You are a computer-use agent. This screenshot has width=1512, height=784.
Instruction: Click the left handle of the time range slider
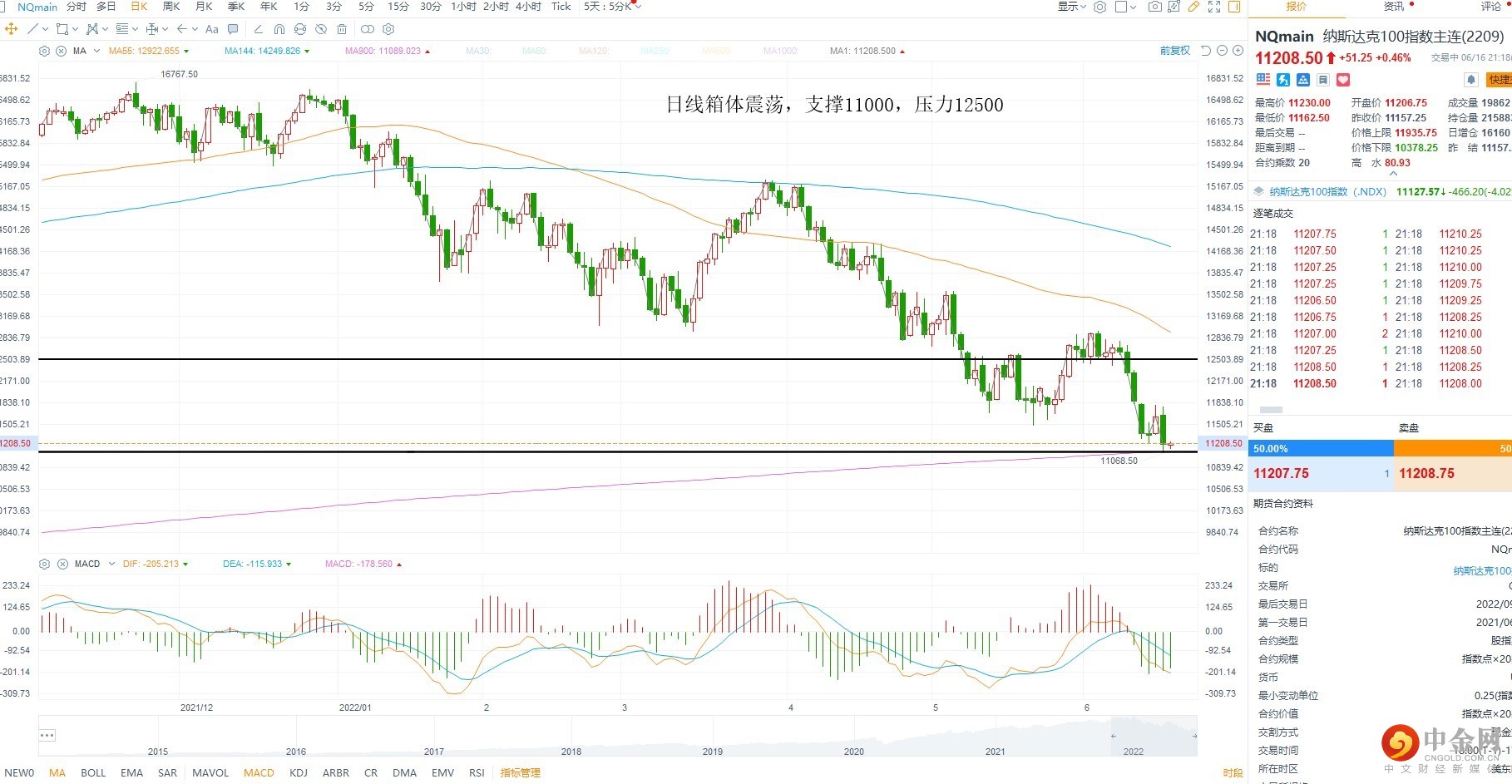point(1114,736)
